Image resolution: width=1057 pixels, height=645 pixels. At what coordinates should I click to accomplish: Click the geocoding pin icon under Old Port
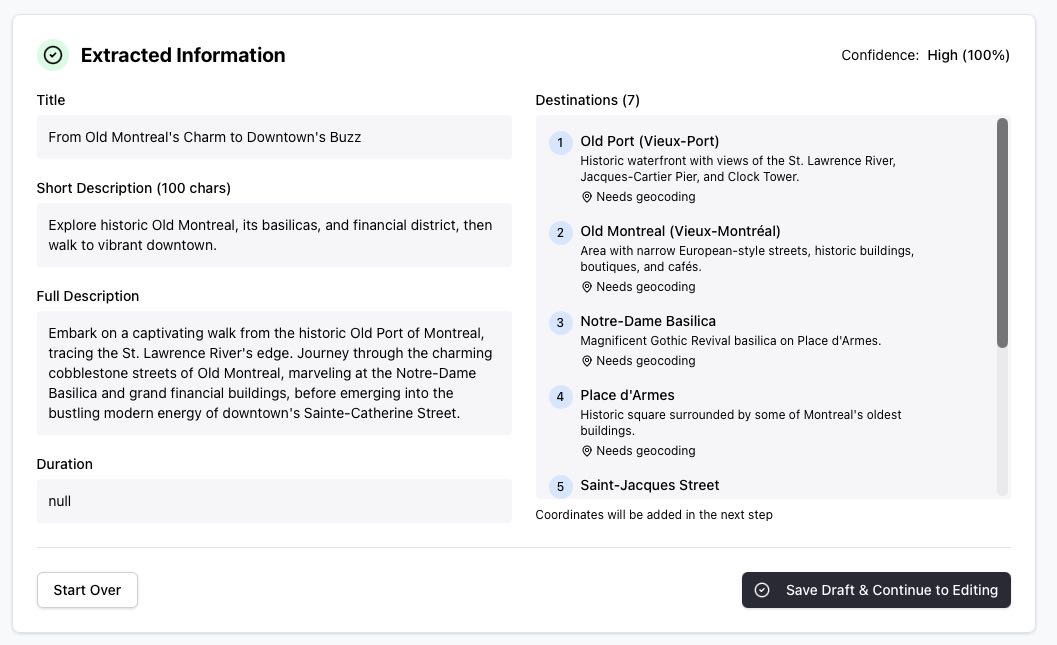(587, 197)
